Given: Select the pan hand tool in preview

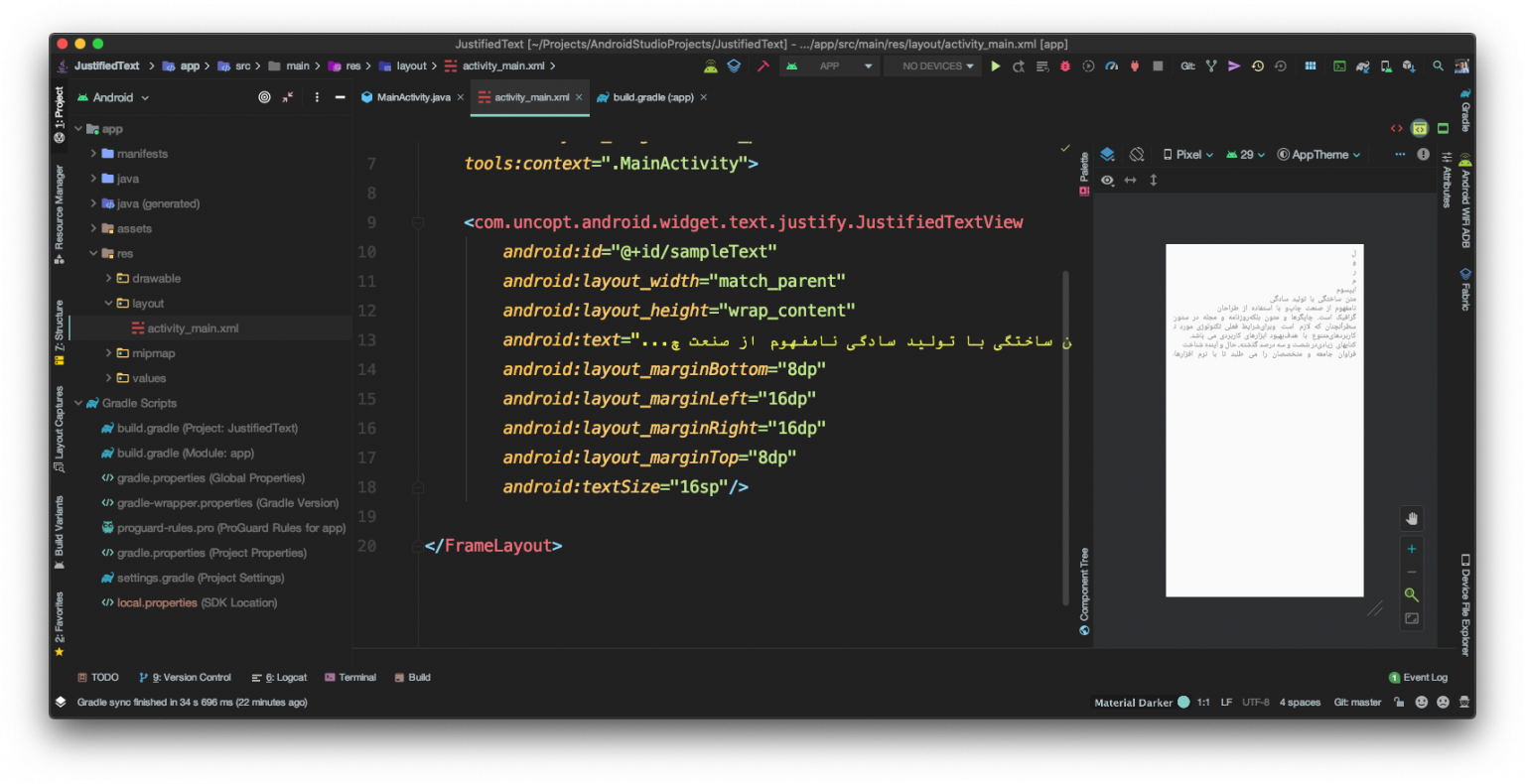Looking at the screenshot, I should [x=1411, y=518].
